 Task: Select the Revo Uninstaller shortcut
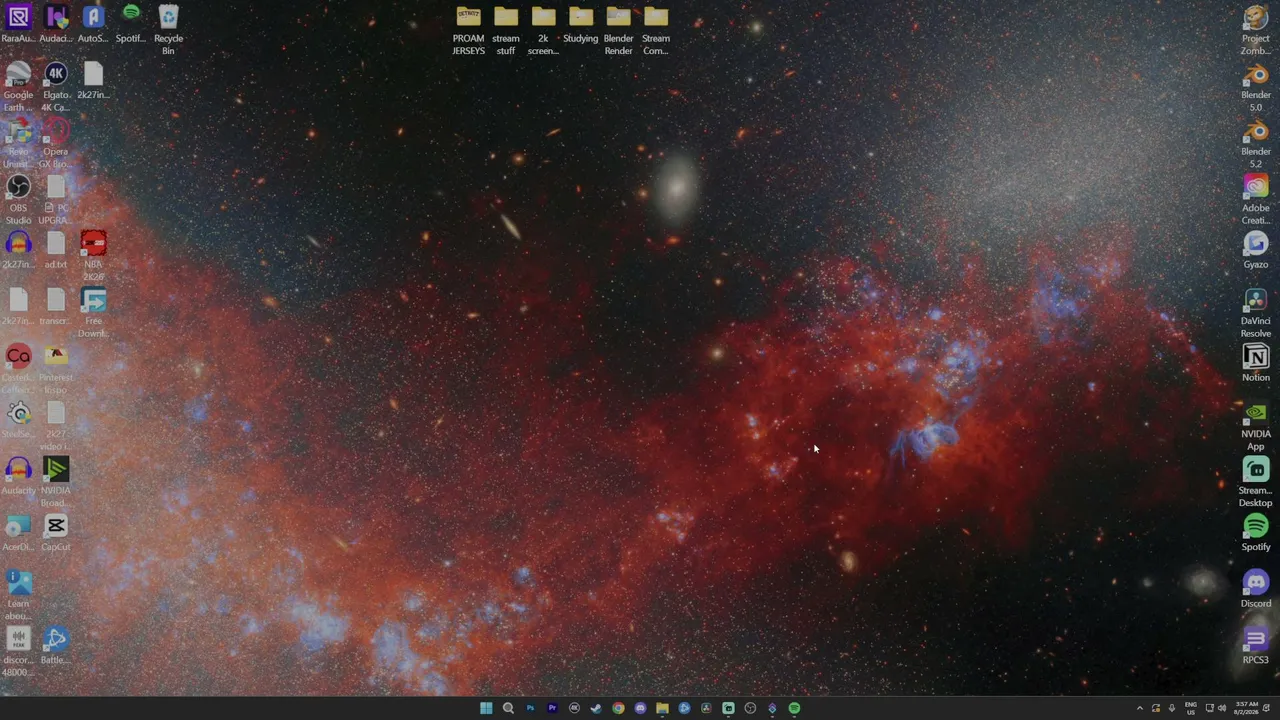pos(18,144)
